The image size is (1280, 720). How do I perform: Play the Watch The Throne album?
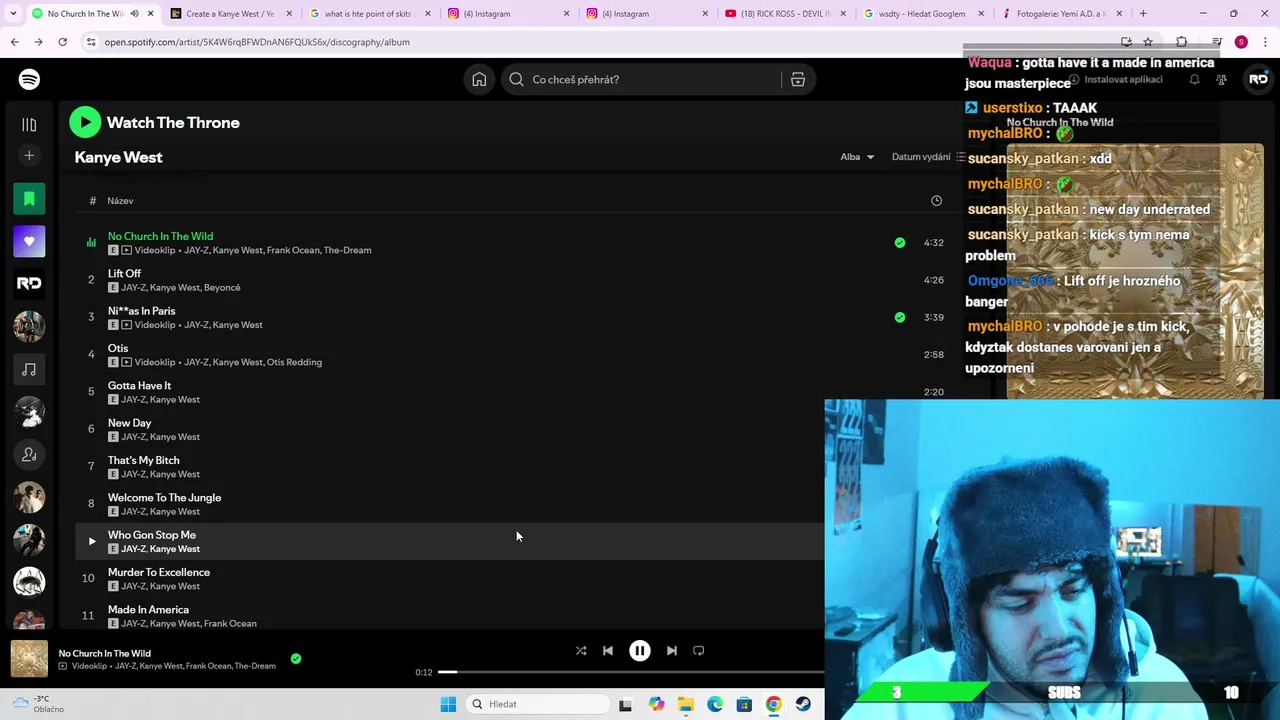click(85, 122)
